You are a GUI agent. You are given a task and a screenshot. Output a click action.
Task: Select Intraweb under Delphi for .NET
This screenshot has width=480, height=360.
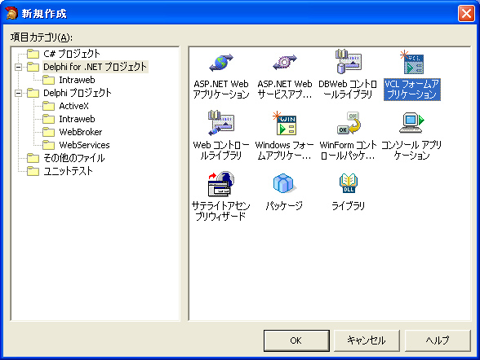77,80
